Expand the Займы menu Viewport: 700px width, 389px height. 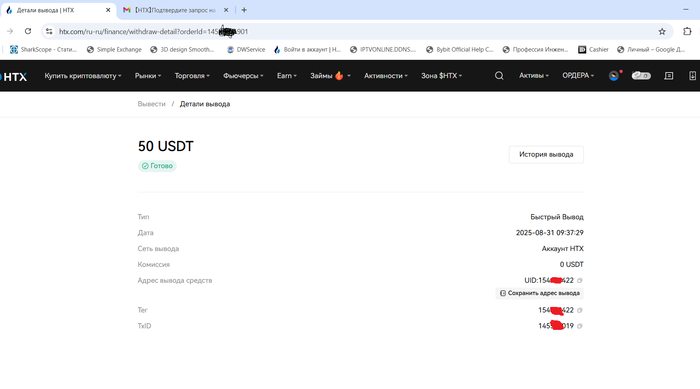(330, 76)
